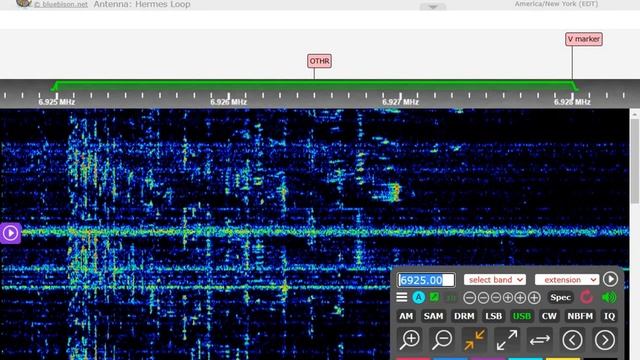
Task: Click the 'Antenna: Hermes Loop' title text
Action: click(142, 4)
